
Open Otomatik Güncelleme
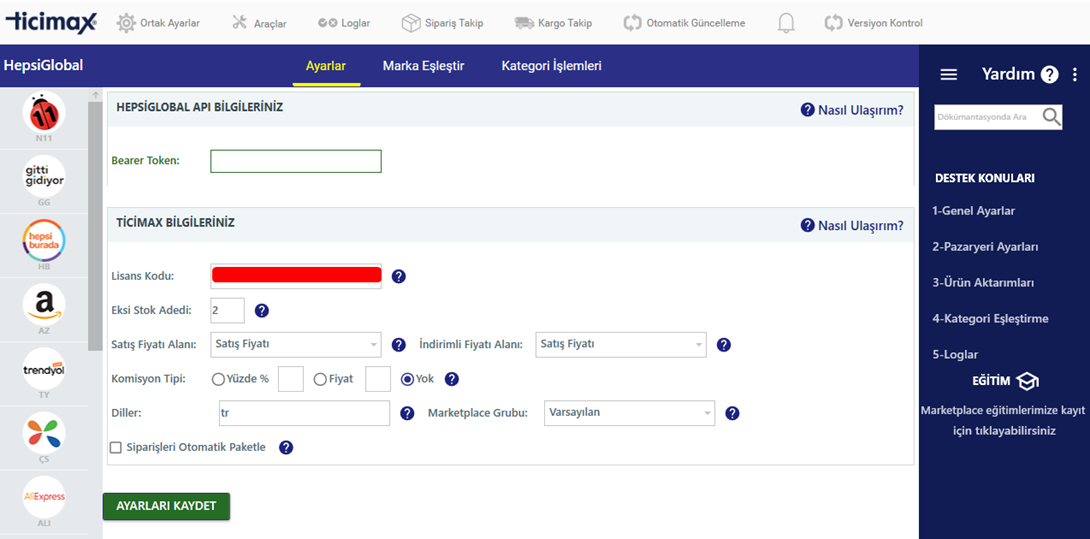point(684,23)
